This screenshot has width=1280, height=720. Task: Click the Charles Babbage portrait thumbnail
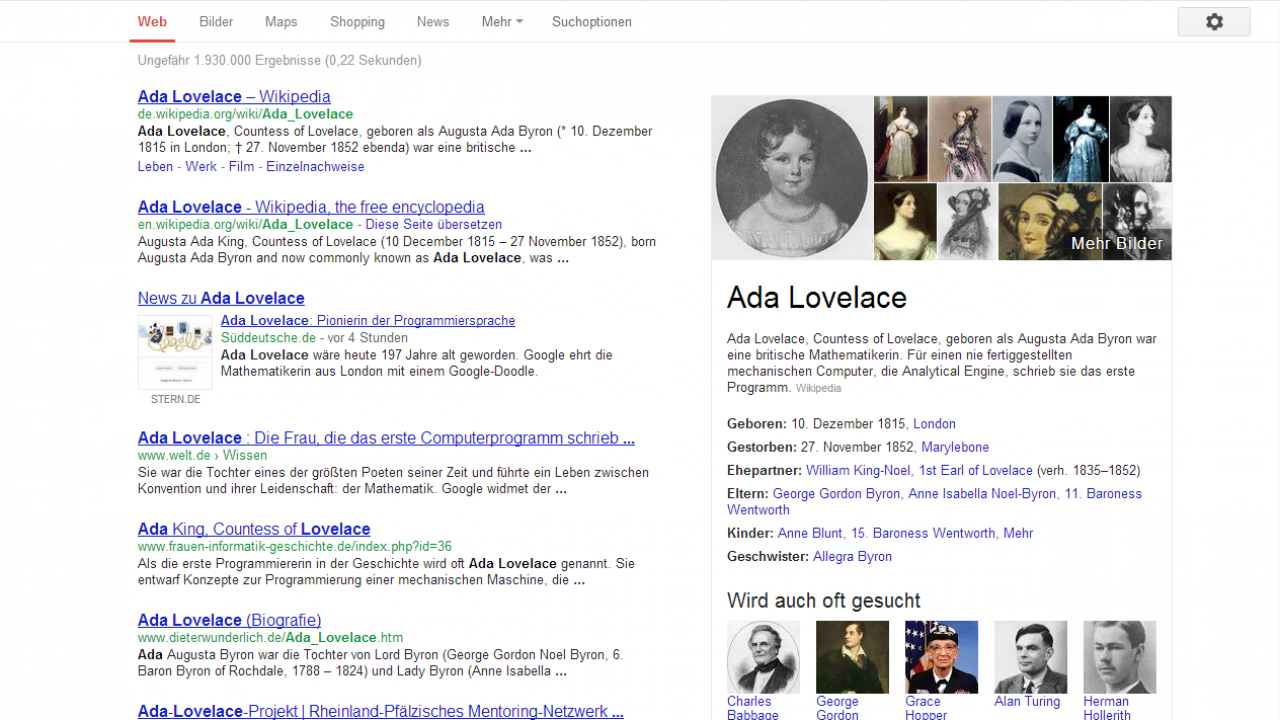tap(763, 657)
